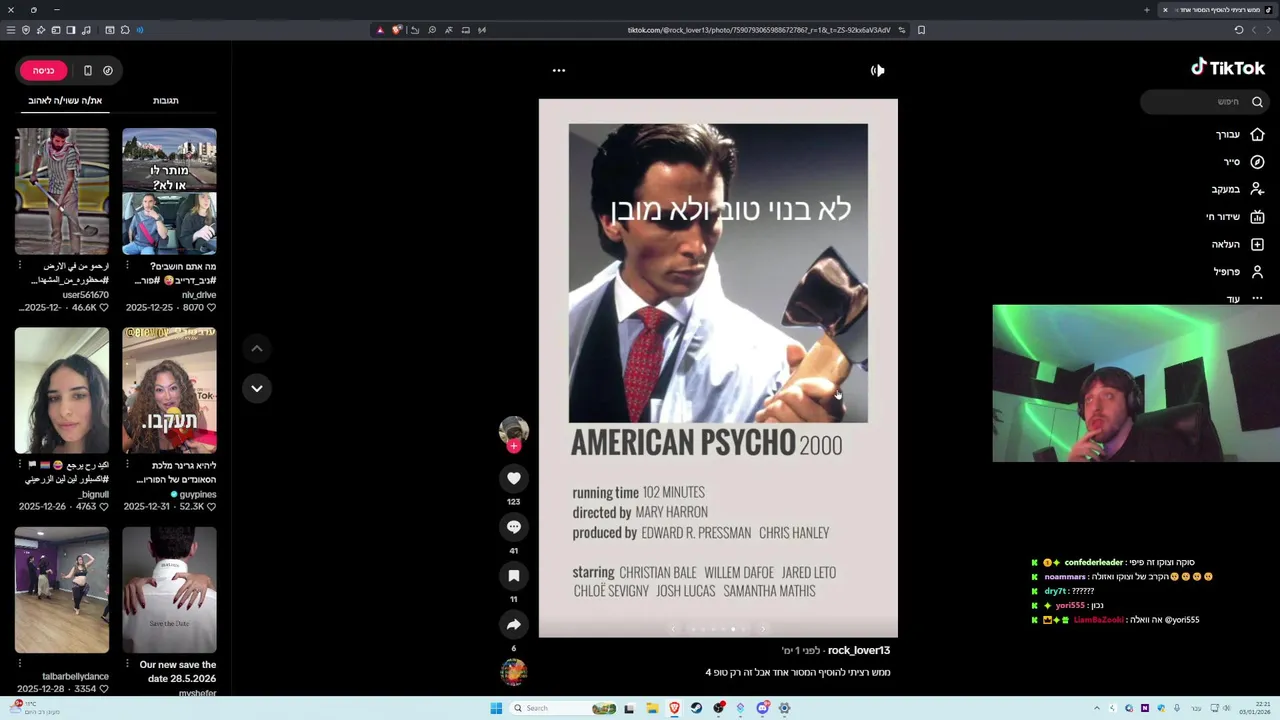Viewport: 1280px width, 720px height.
Task: Open rock_lover13 profile link
Action: [859, 650]
